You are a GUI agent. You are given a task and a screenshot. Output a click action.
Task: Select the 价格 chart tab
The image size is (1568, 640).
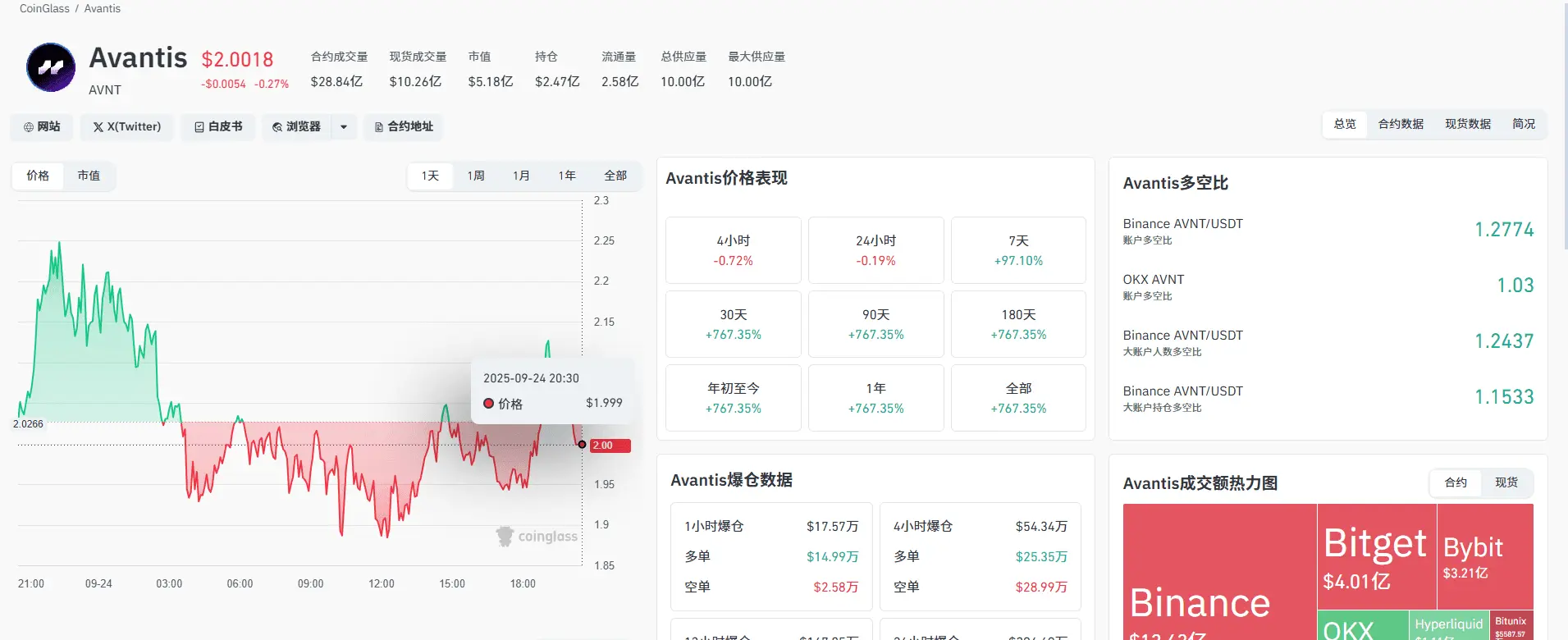point(38,176)
